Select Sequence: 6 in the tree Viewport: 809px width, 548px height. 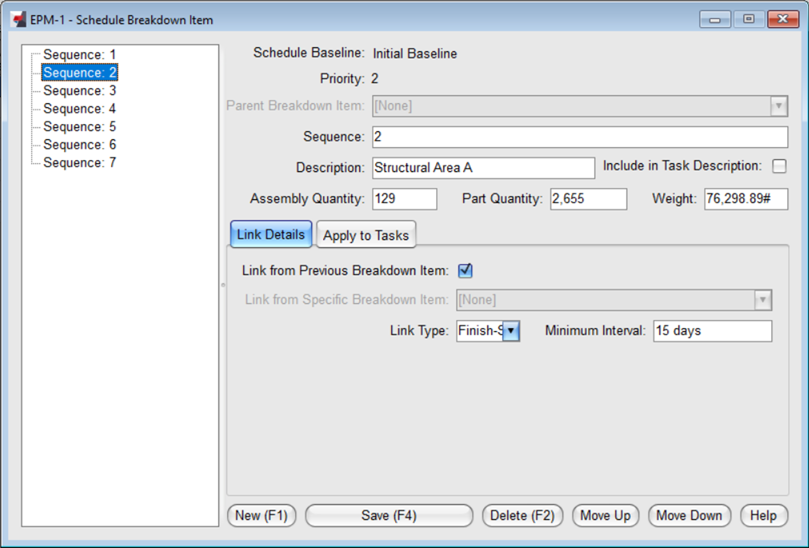coord(79,145)
